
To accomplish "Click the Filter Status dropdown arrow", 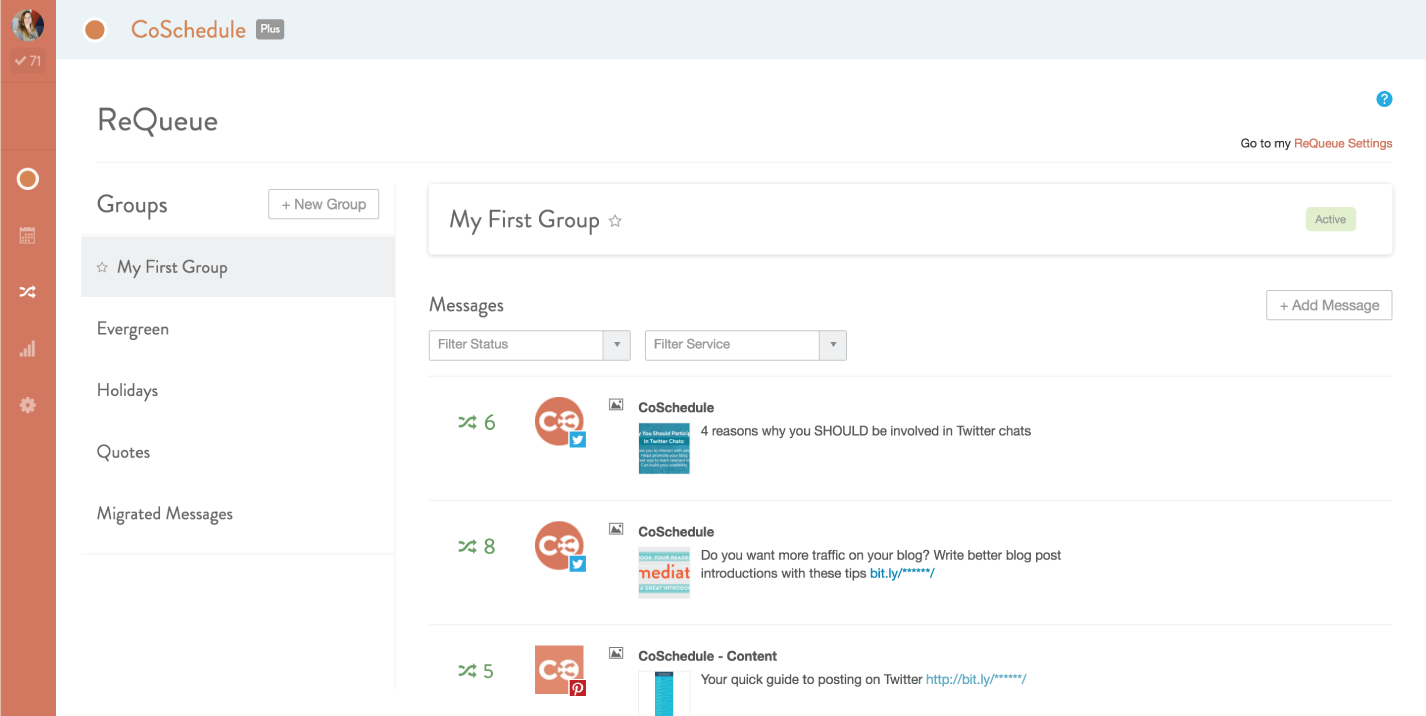I will pyautogui.click(x=616, y=345).
